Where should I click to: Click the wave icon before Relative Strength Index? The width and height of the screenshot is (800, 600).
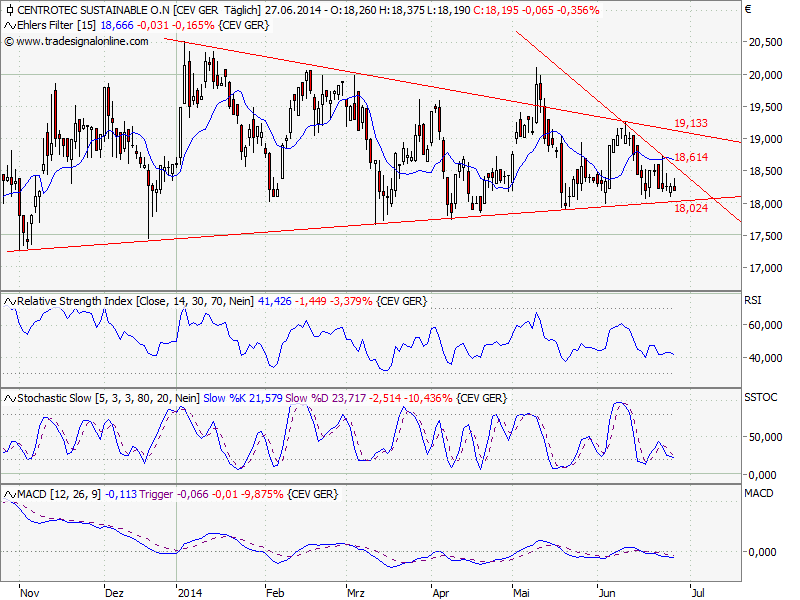point(9,300)
